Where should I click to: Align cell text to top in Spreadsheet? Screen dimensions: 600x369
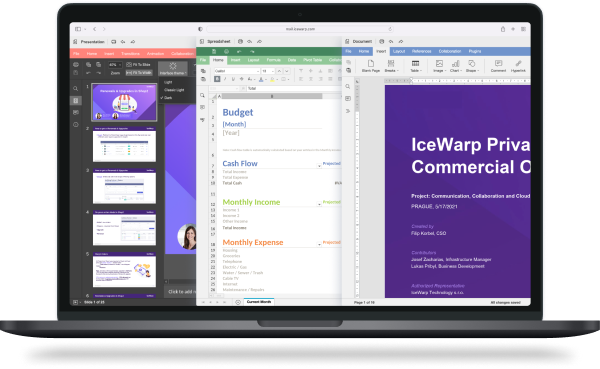pos(301,71)
